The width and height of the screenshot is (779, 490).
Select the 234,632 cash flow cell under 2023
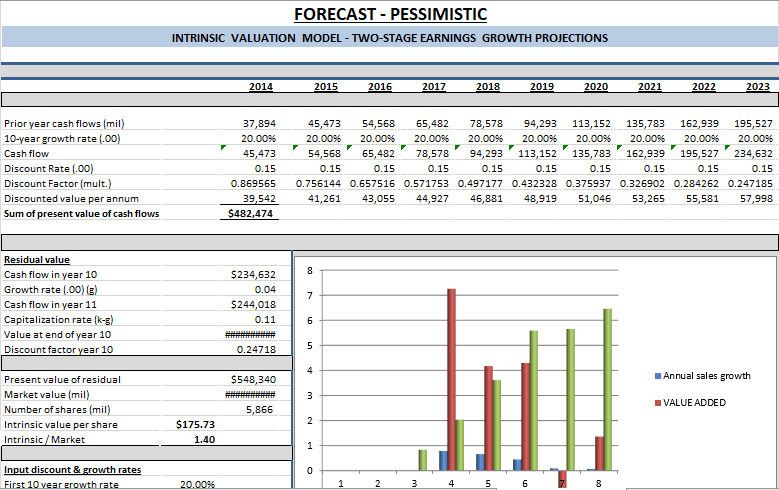tap(752, 154)
